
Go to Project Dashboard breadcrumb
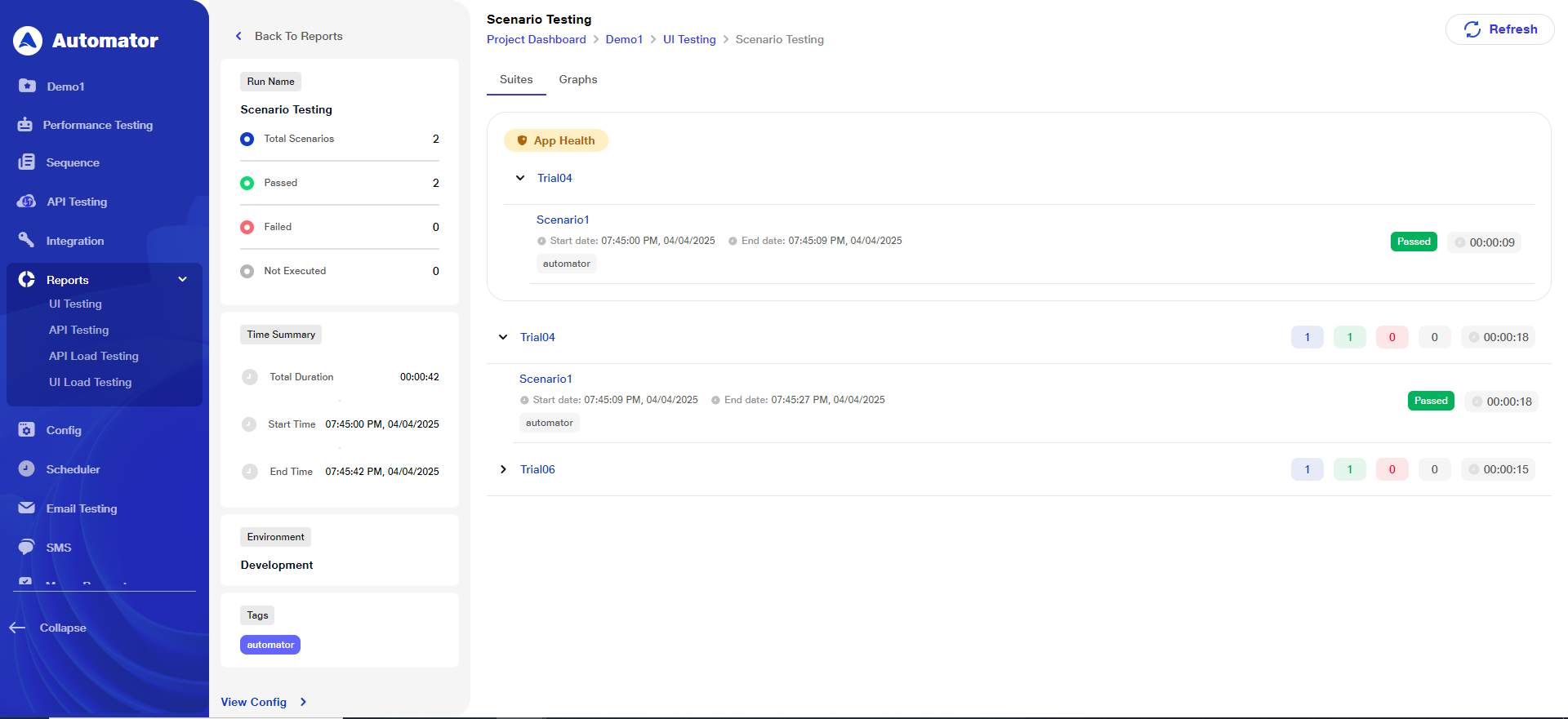click(x=537, y=39)
